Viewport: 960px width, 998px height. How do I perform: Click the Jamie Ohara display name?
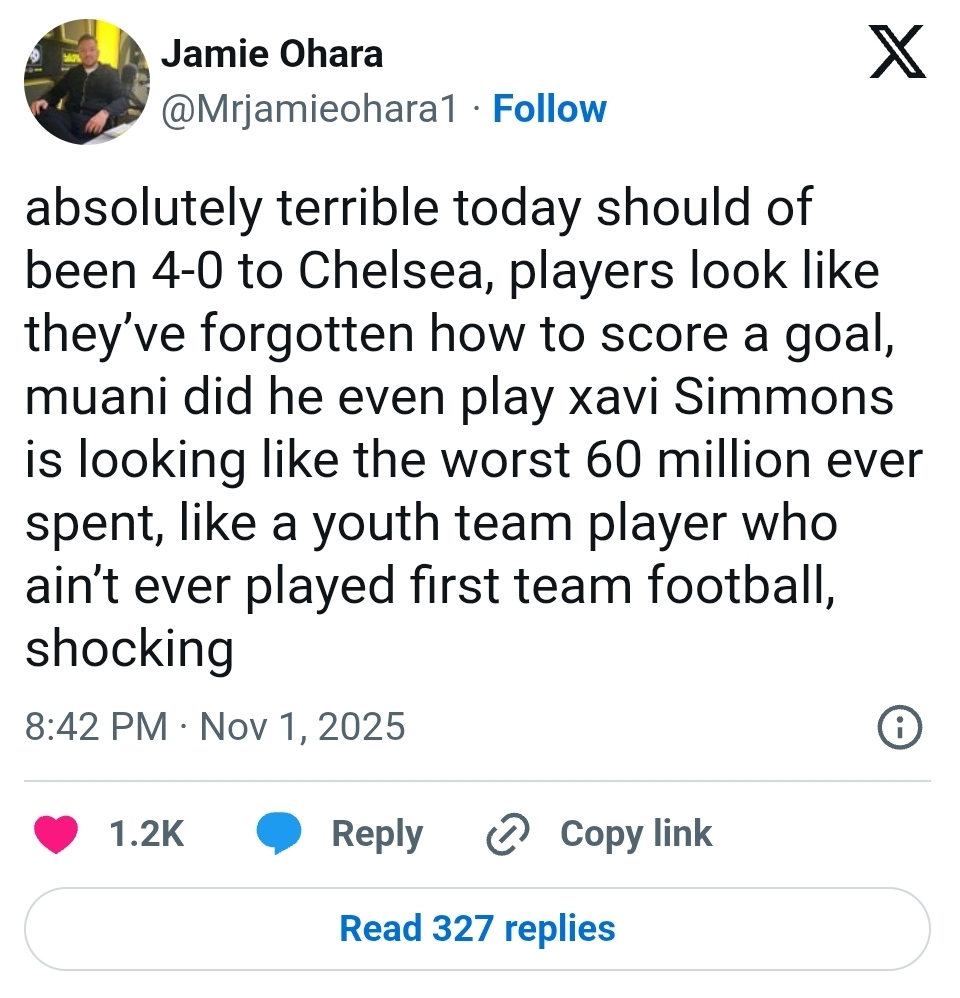click(x=272, y=54)
